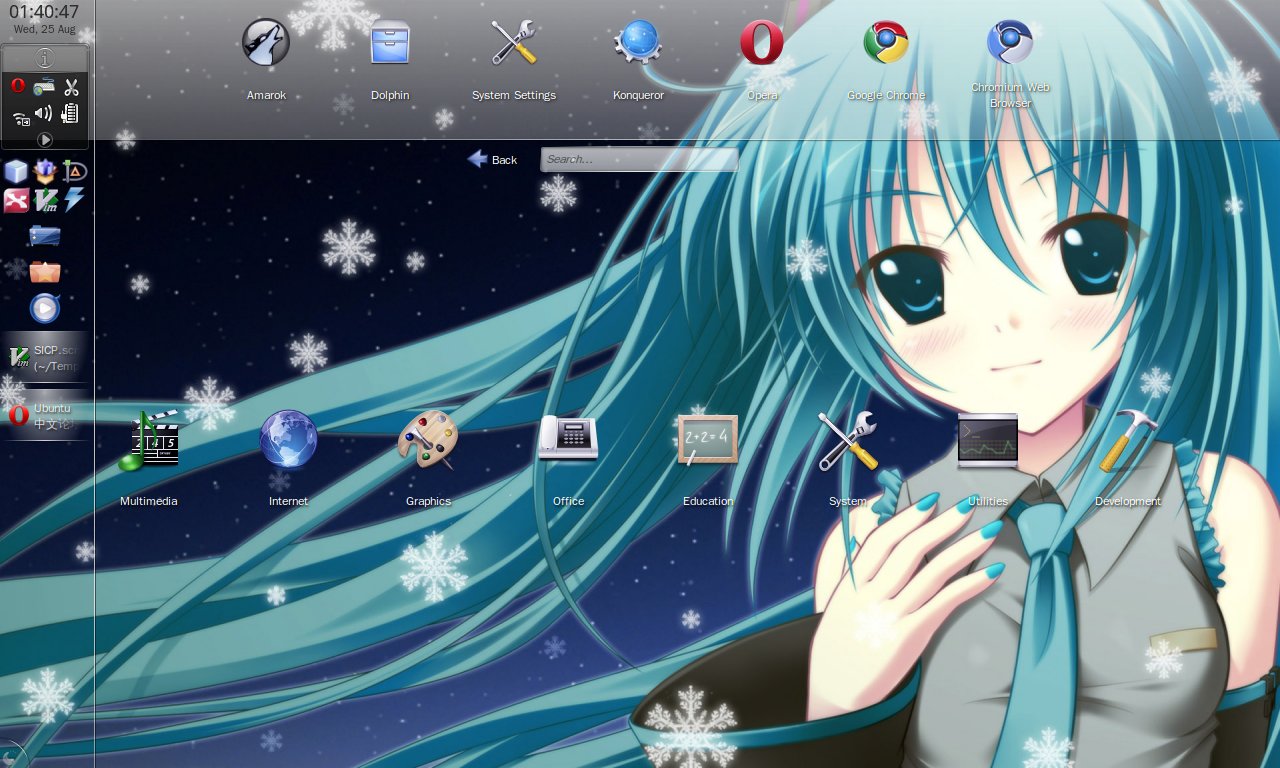The height and width of the screenshot is (768, 1280).
Task: Go Back in the launcher
Action: coord(492,159)
